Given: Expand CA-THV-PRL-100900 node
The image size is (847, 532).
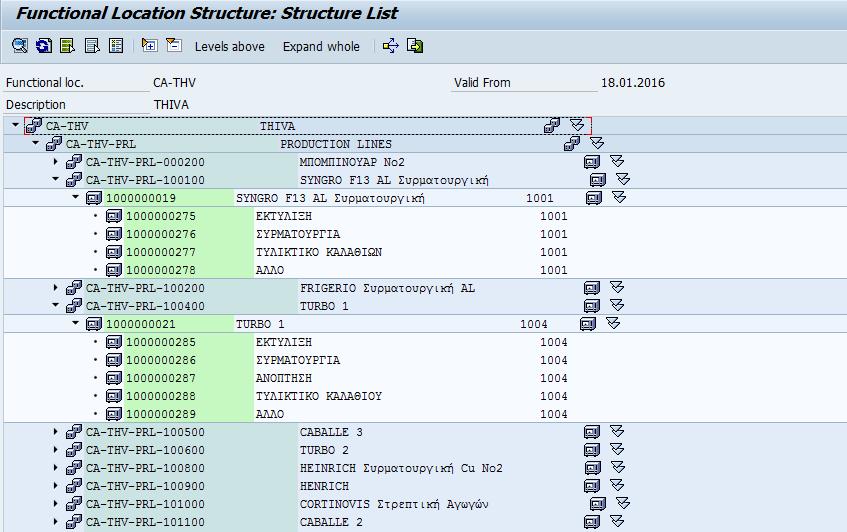Looking at the screenshot, I should (x=56, y=486).
